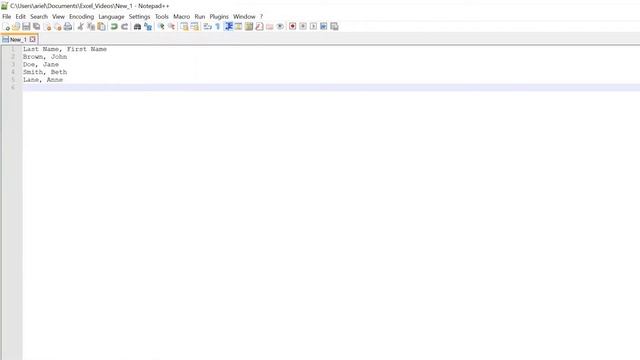640x360 pixels.
Task: Create a new document via toolbar
Action: coord(6,27)
